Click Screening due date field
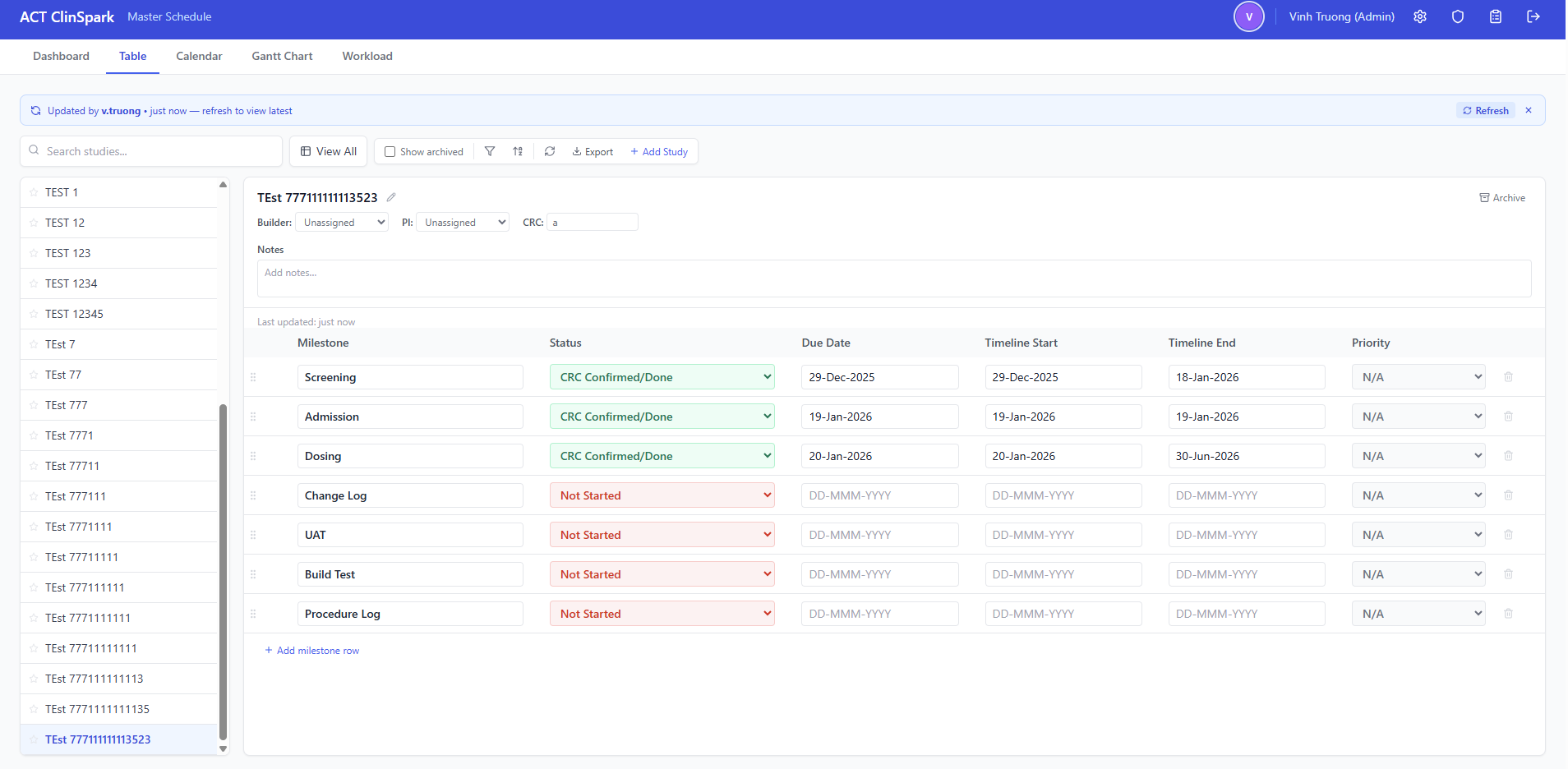Viewport: 1568px width, 769px height. point(880,377)
